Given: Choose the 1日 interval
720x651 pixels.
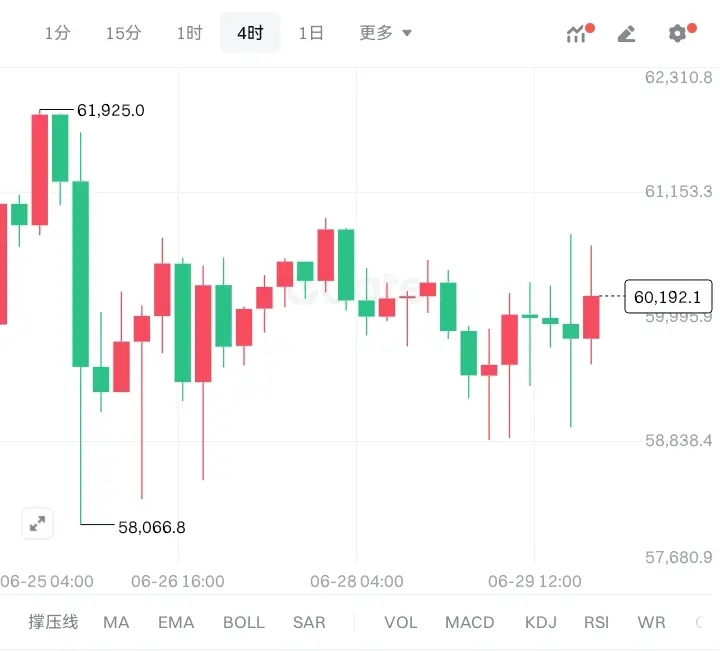Looking at the screenshot, I should [x=311, y=33].
